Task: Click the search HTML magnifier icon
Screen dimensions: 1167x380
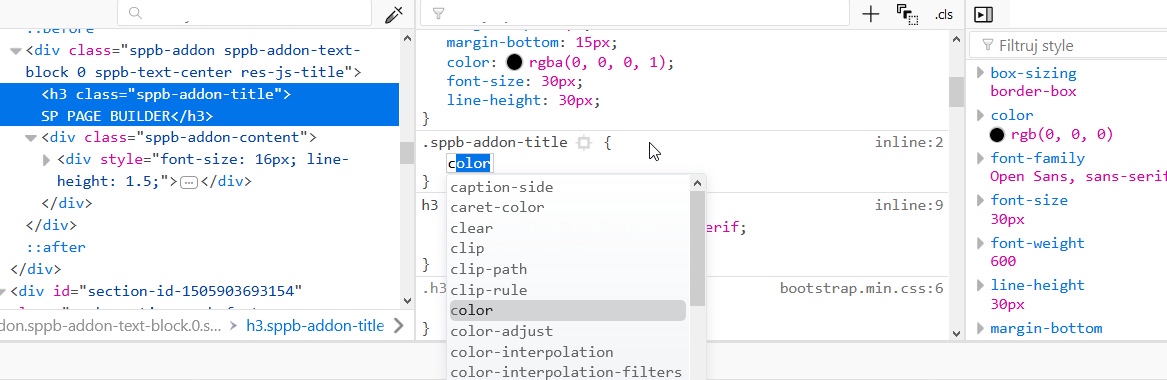Action: [x=135, y=13]
